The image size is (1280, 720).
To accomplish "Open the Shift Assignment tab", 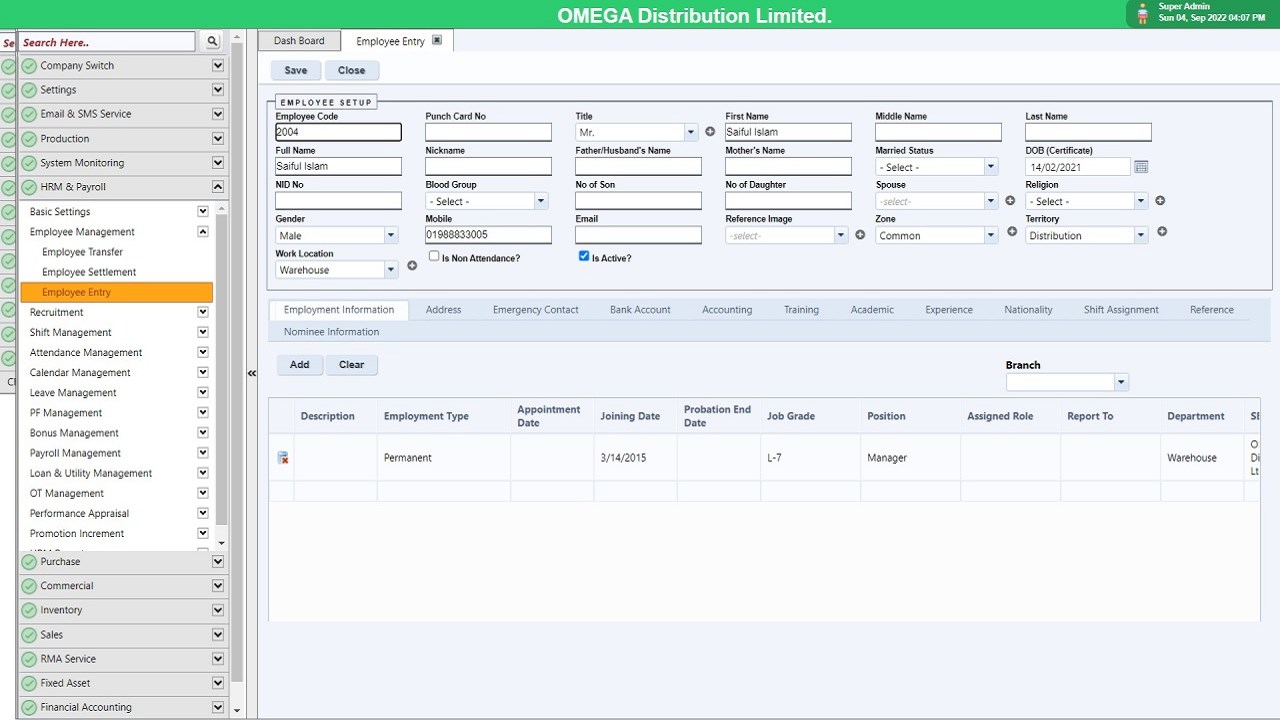I will 1121,310.
